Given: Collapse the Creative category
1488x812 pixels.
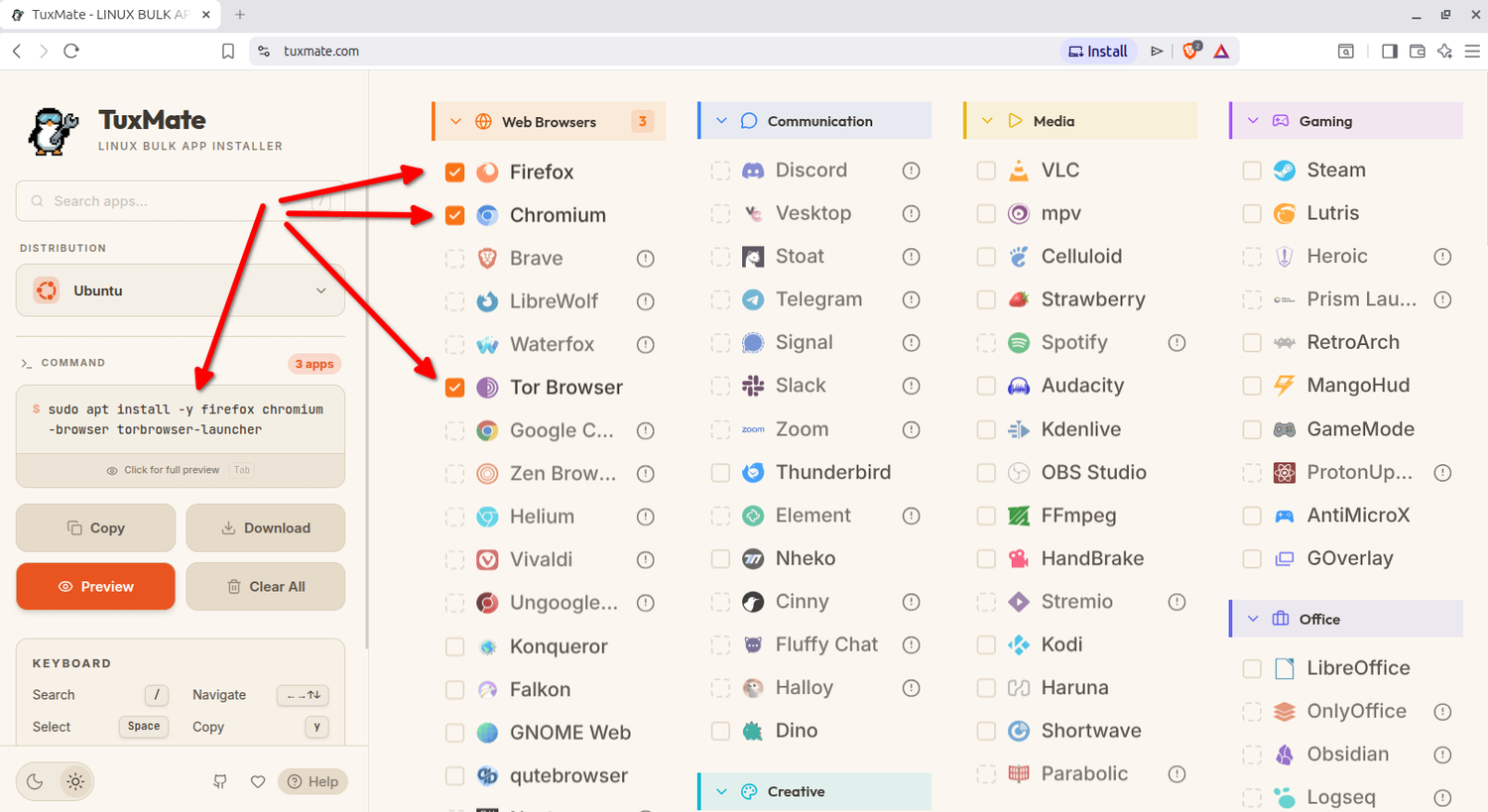Looking at the screenshot, I should click(814, 791).
